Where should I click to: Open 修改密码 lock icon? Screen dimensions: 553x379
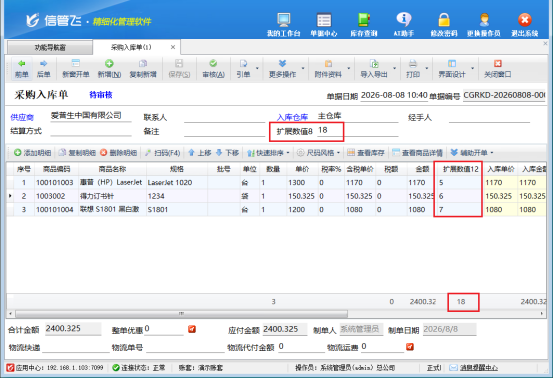tap(444, 25)
